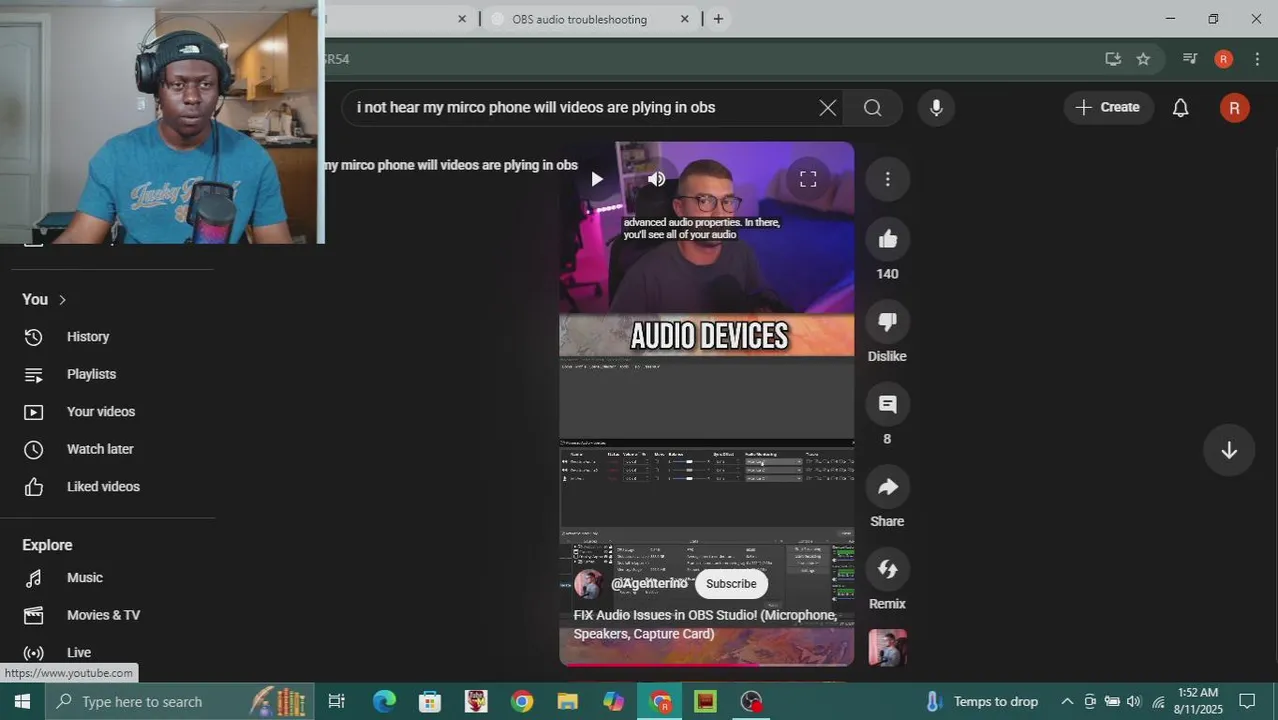1278x720 pixels.
Task: Open File Explorer from the taskbar
Action: (x=568, y=702)
